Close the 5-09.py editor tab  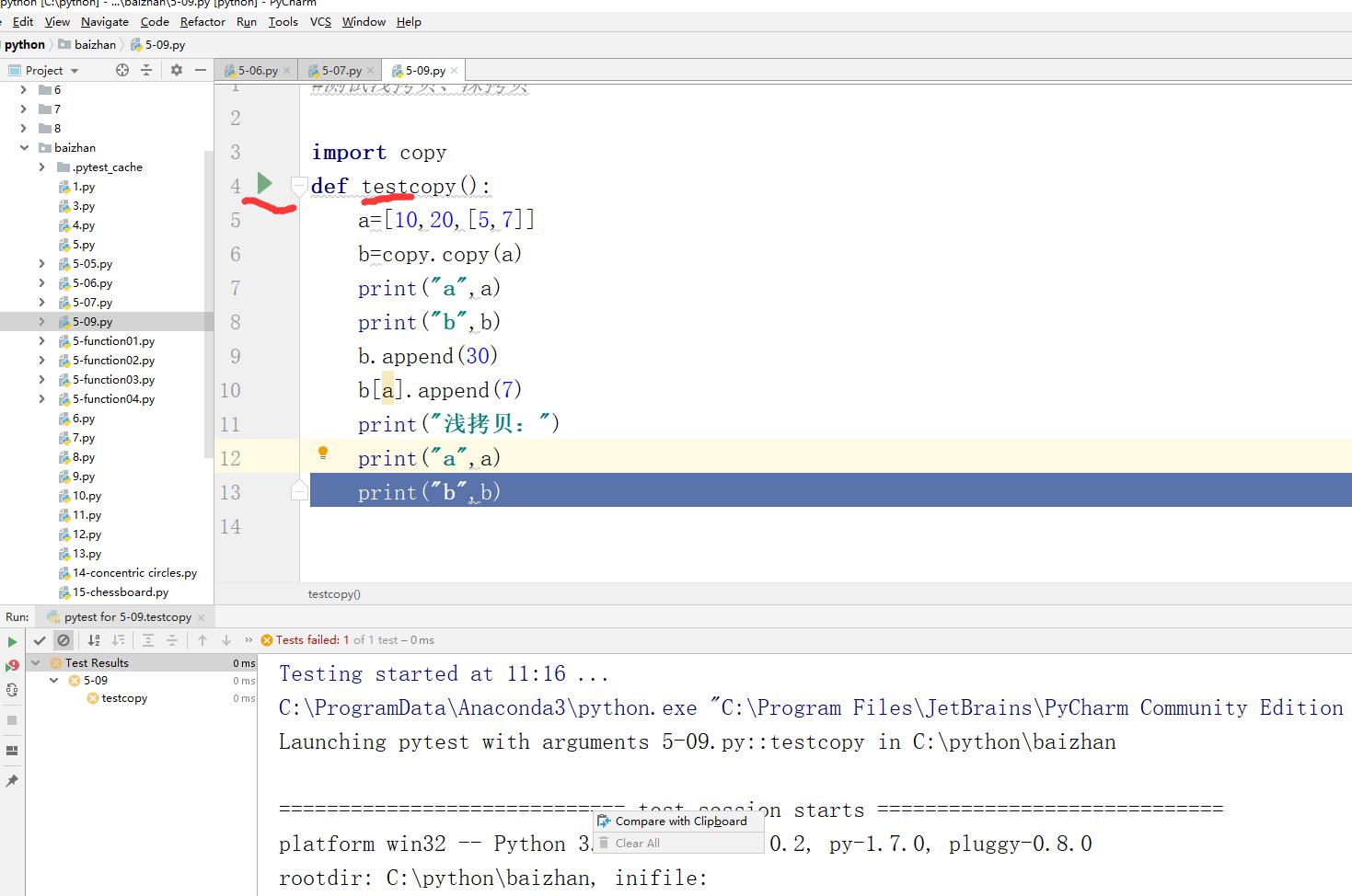point(454,70)
